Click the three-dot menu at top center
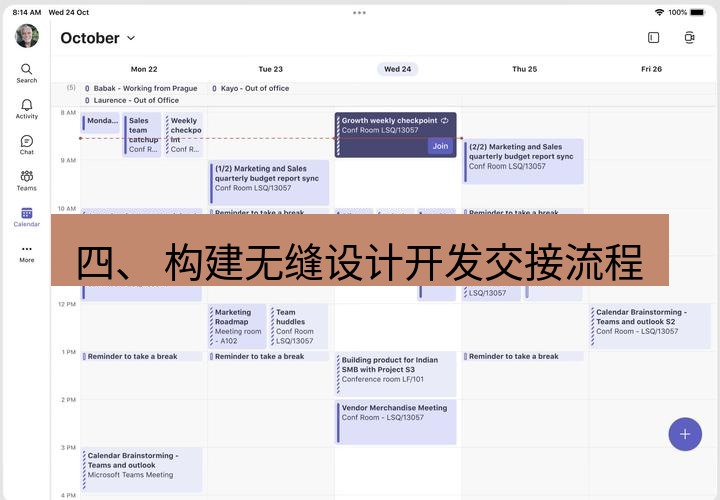 (x=360, y=13)
